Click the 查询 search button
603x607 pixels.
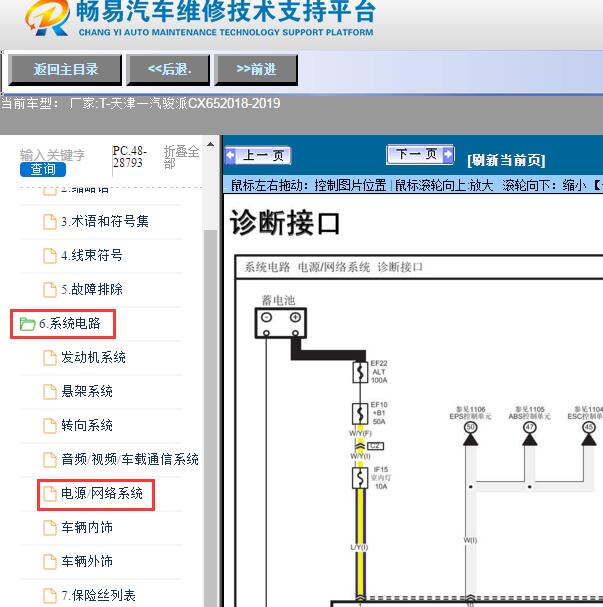(43, 169)
